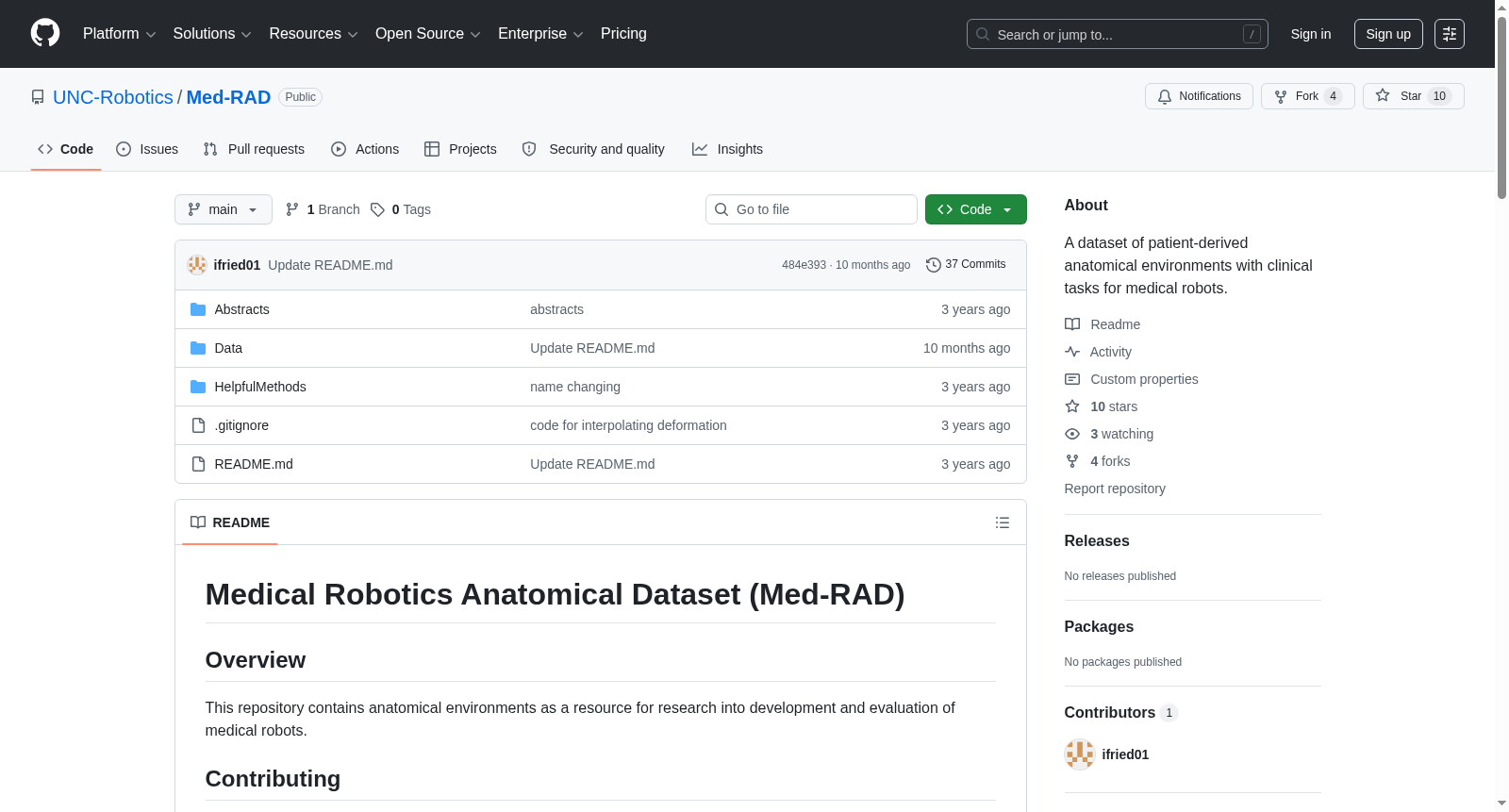Image resolution: width=1509 pixels, height=812 pixels.
Task: Open the main branch selector dropdown
Action: pyautogui.click(x=224, y=209)
